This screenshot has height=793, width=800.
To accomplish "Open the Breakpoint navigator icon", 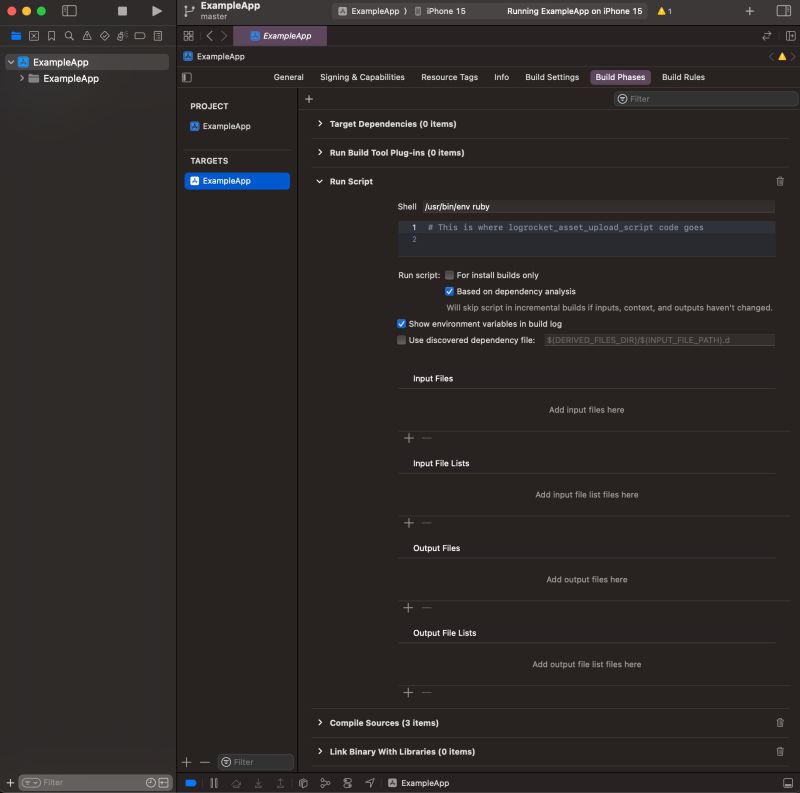I will (140, 36).
